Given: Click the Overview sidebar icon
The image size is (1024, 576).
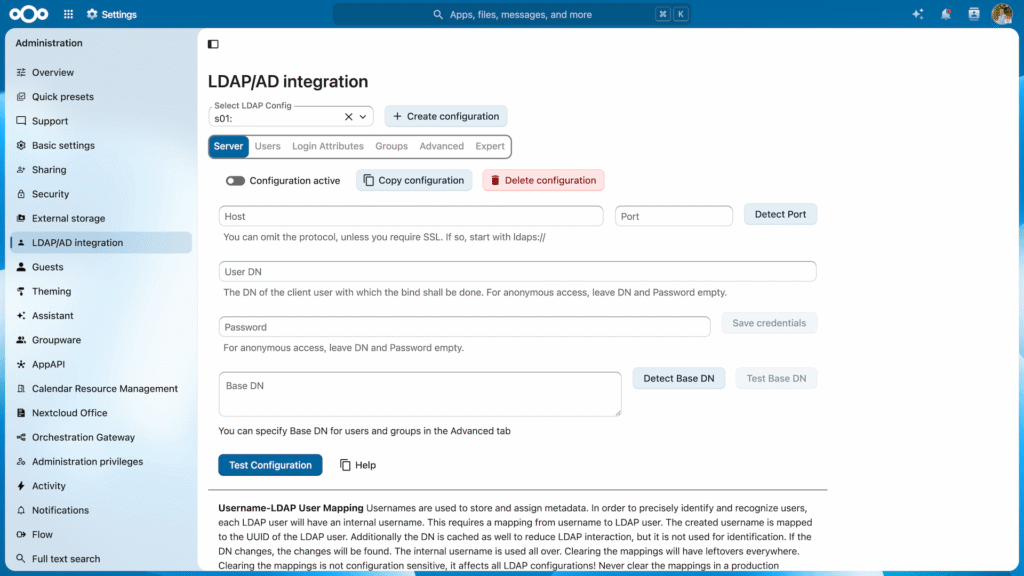Looking at the screenshot, I should point(21,72).
